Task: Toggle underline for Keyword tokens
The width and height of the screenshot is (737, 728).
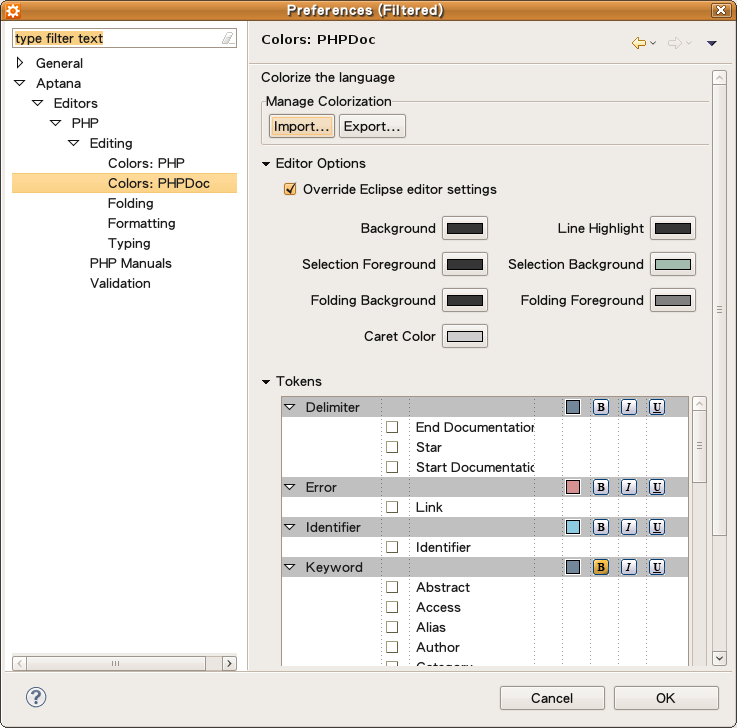Action: pyautogui.click(x=657, y=567)
